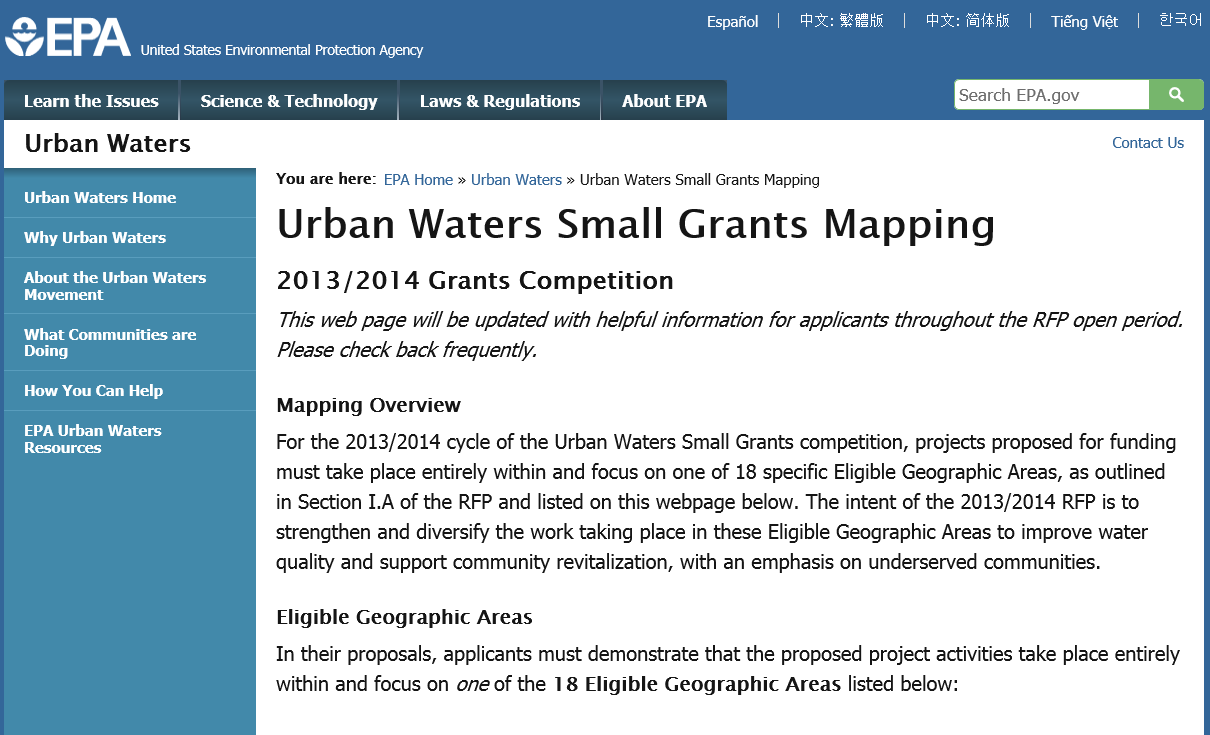Open the Learn the Issues menu
Screen dimensions: 1210x735
(91, 101)
